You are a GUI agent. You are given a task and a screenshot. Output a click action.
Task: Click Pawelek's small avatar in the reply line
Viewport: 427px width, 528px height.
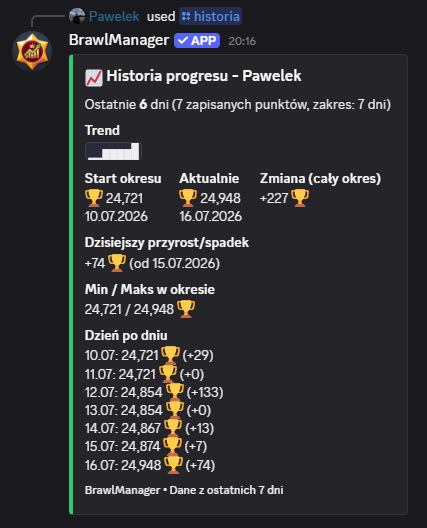(x=77, y=16)
